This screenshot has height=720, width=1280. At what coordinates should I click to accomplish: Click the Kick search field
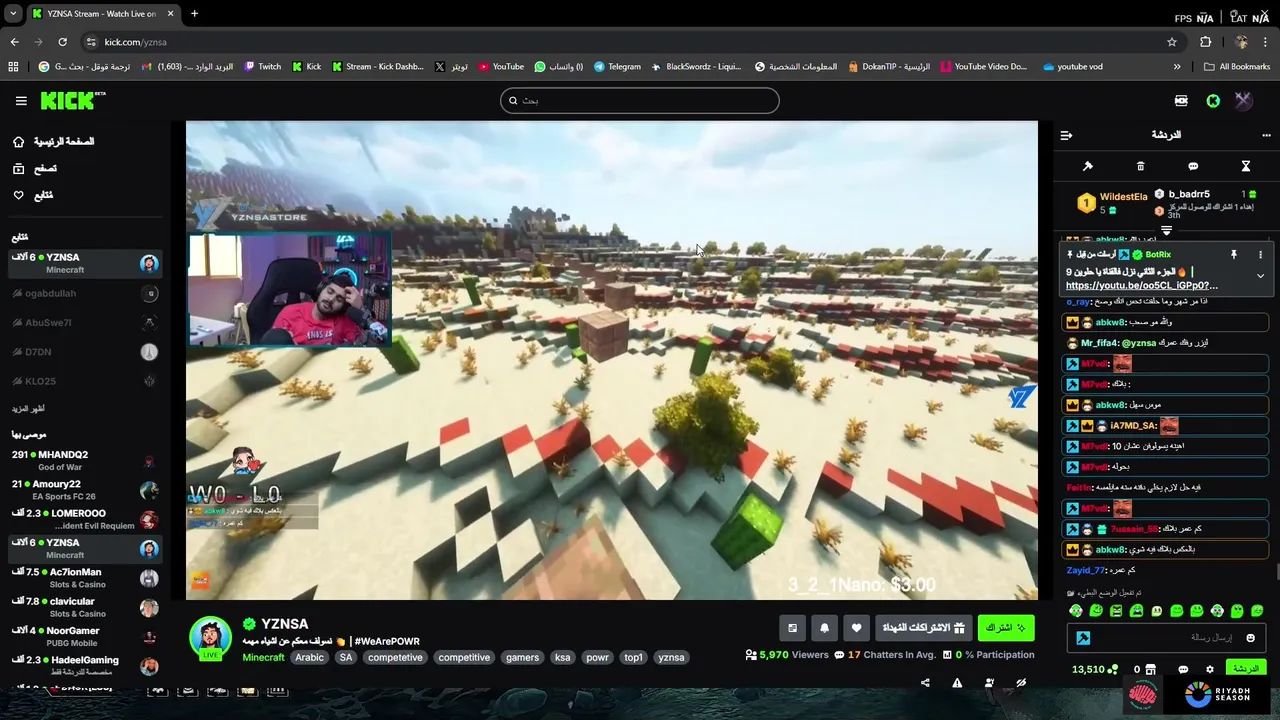pyautogui.click(x=640, y=100)
